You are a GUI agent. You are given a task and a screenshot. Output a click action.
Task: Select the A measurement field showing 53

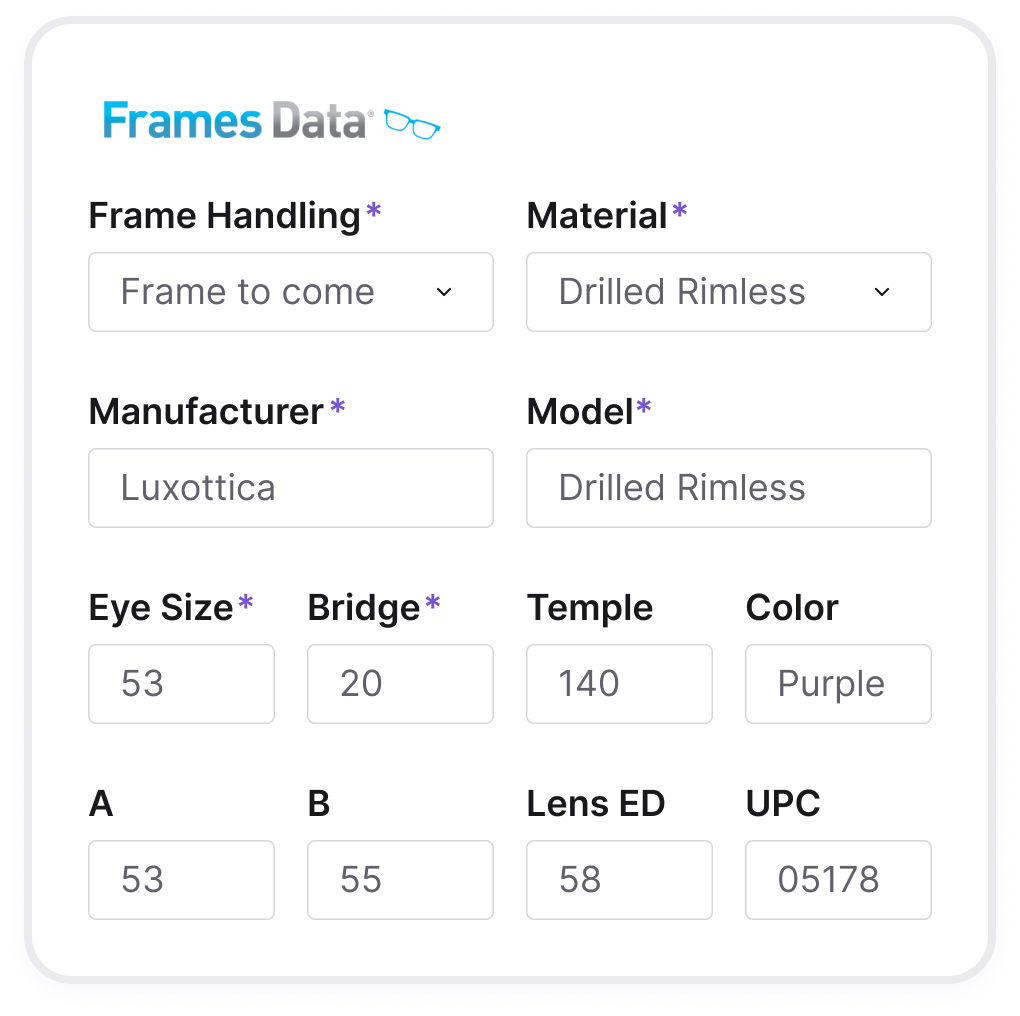click(181, 880)
